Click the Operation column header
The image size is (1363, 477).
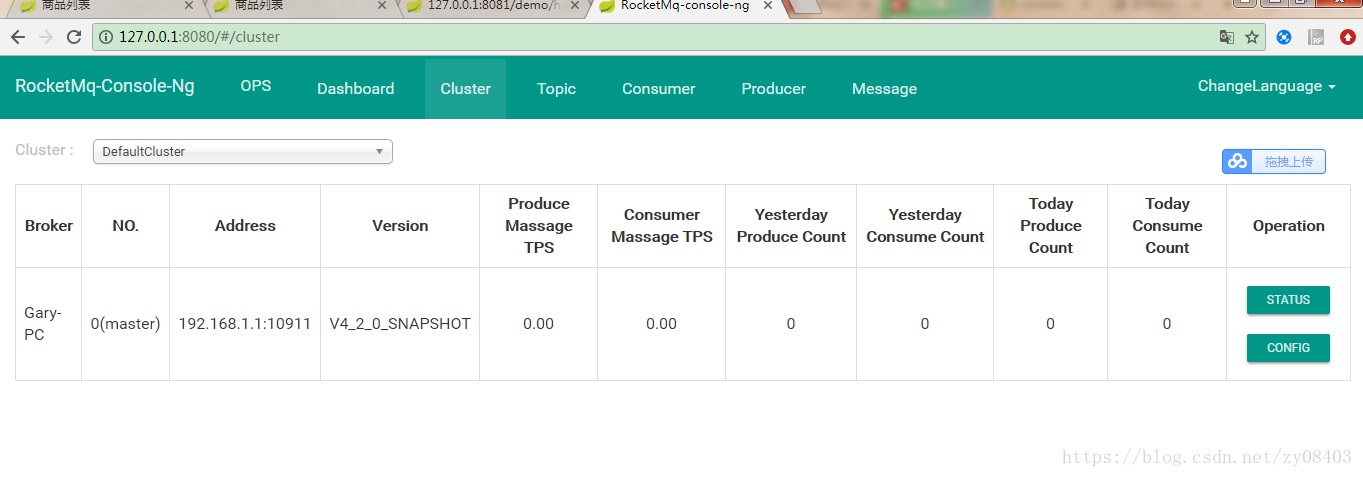tap(1288, 226)
